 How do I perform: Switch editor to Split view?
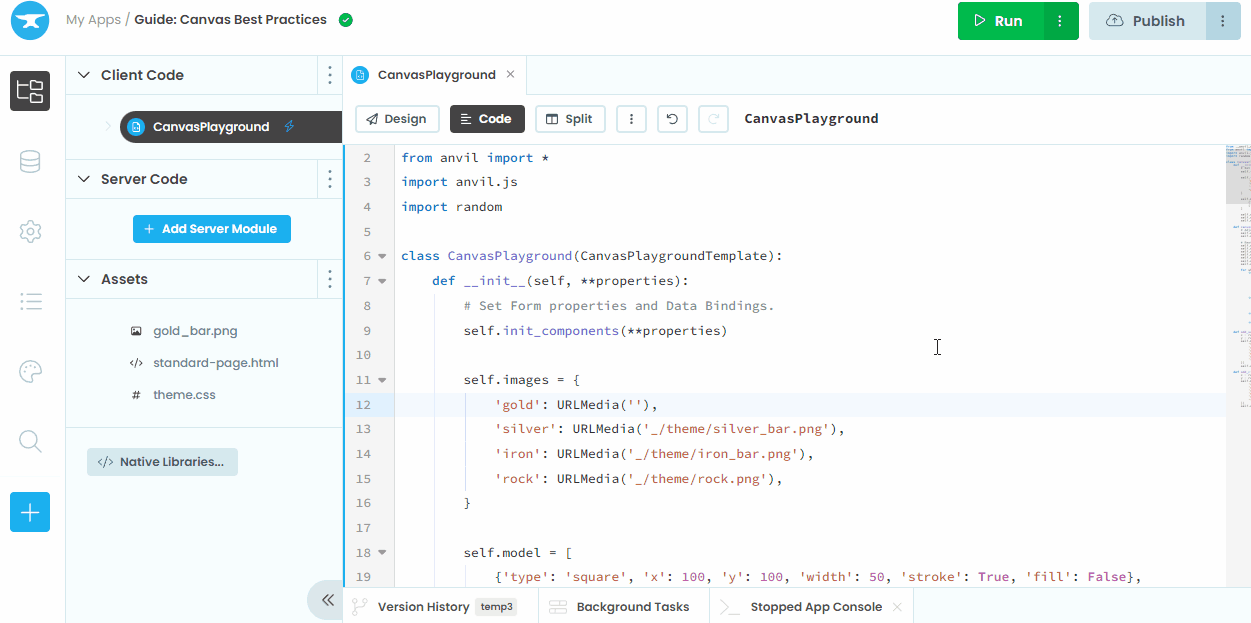(x=569, y=119)
